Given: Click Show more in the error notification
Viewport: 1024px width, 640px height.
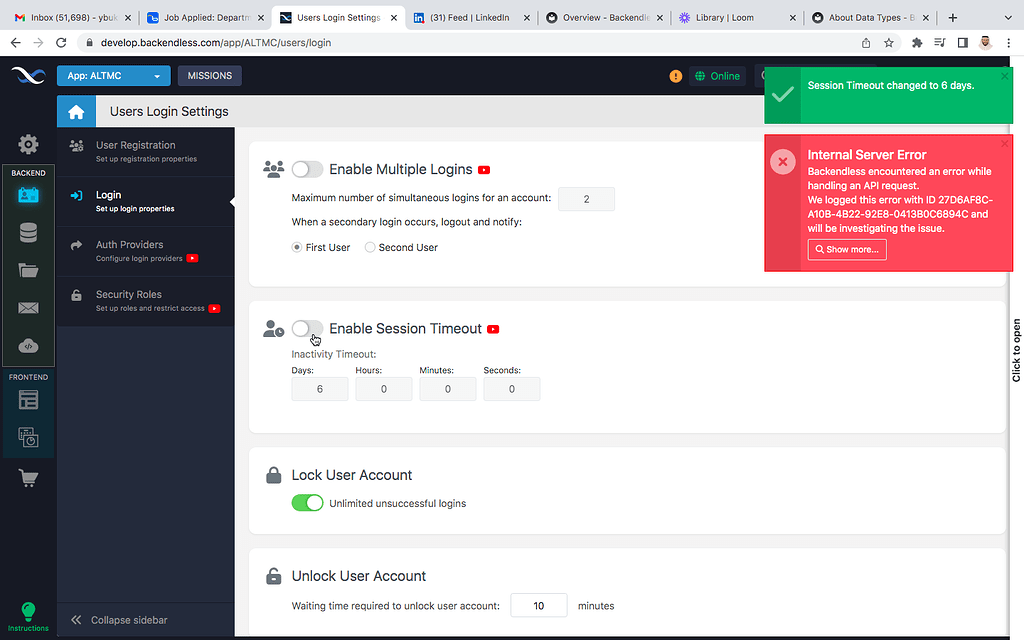Looking at the screenshot, I should [847, 249].
